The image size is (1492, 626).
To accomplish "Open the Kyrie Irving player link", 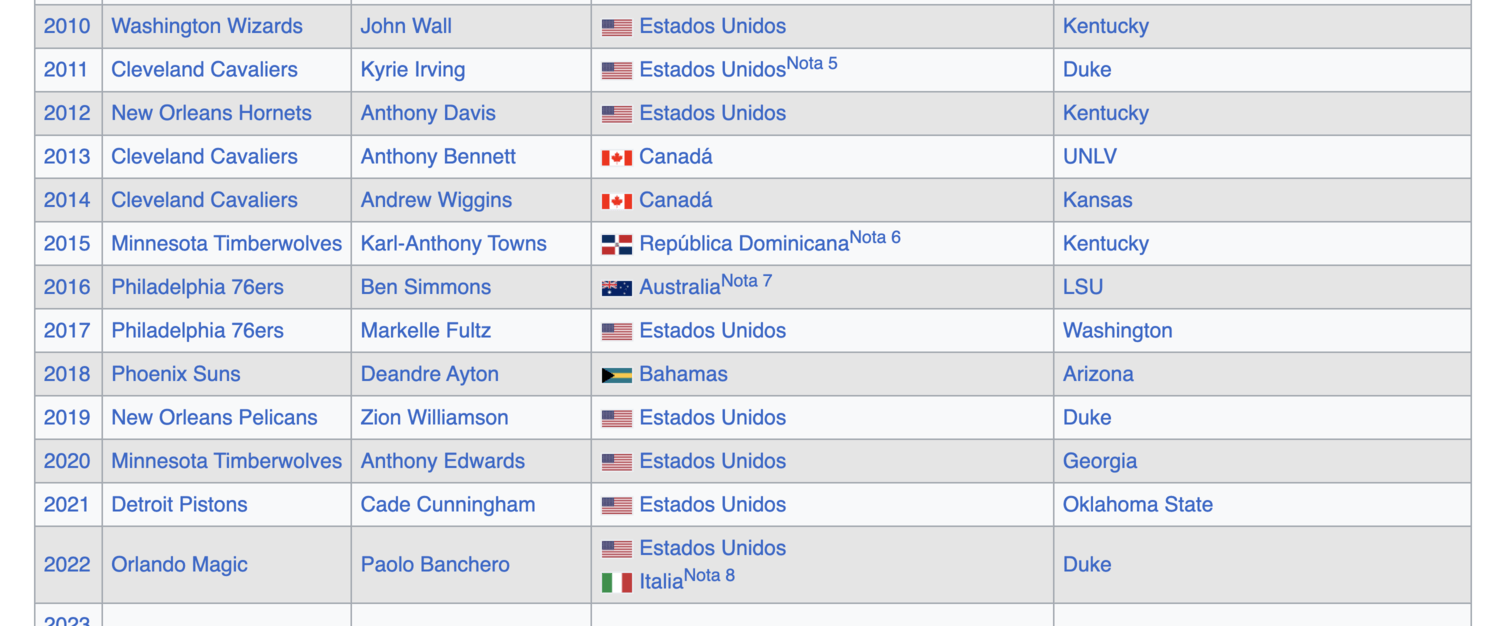I will [x=413, y=70].
